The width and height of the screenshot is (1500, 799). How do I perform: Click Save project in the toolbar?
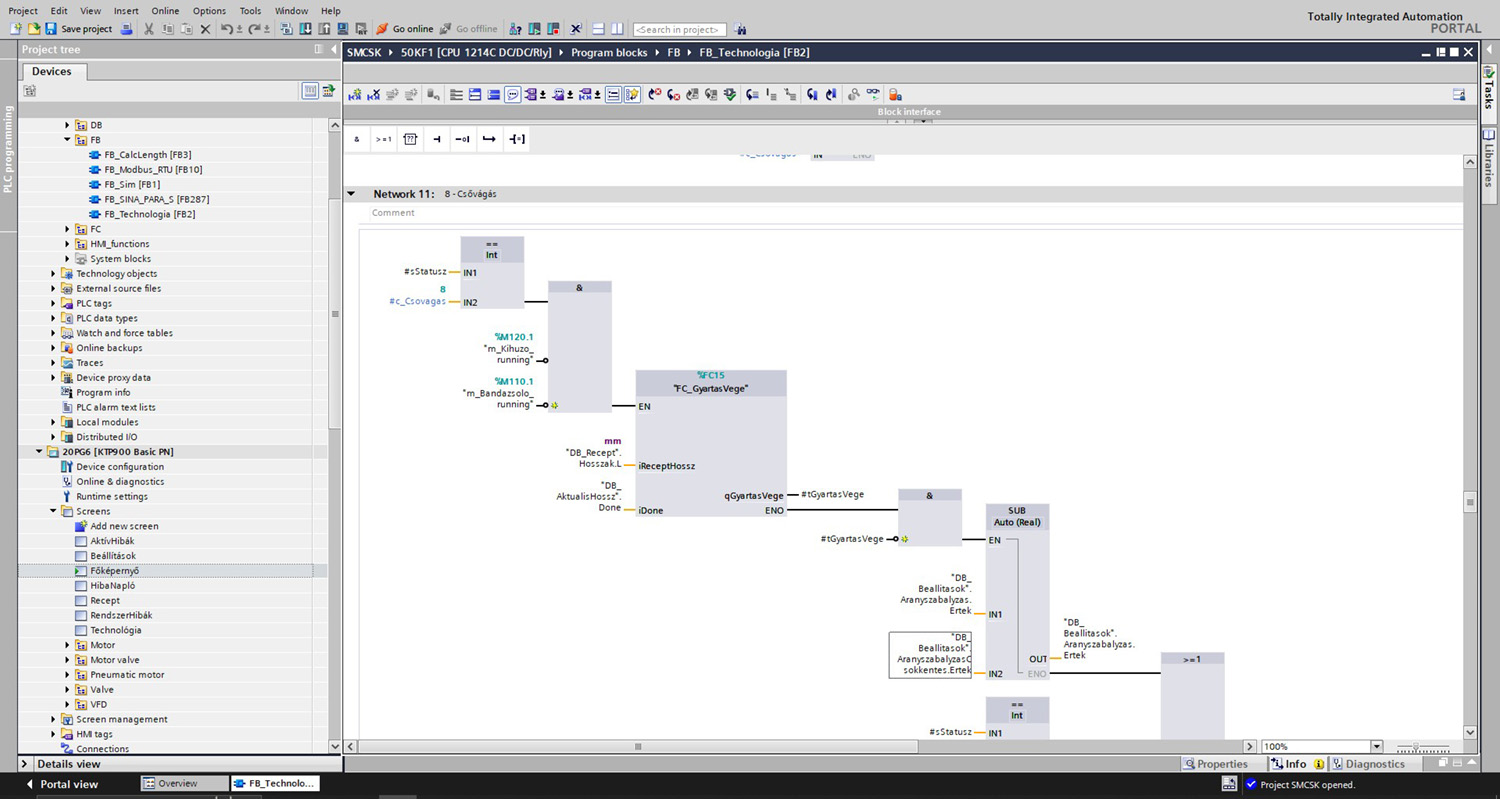(78, 29)
